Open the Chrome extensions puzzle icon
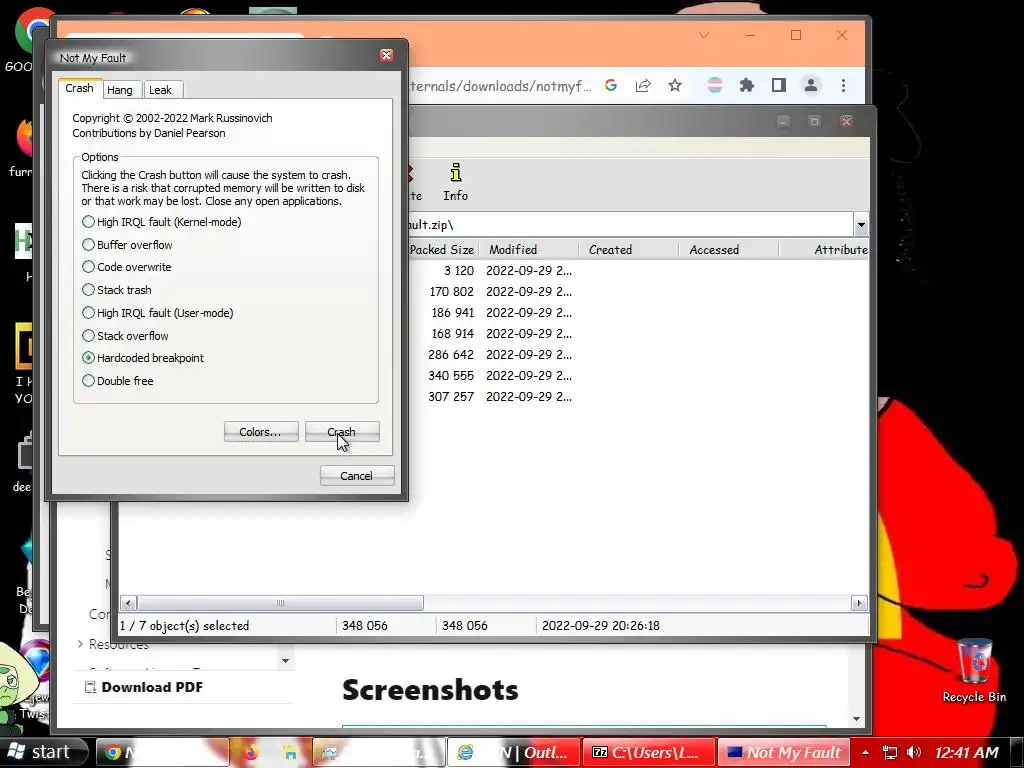This screenshot has height=768, width=1024. coord(747,86)
